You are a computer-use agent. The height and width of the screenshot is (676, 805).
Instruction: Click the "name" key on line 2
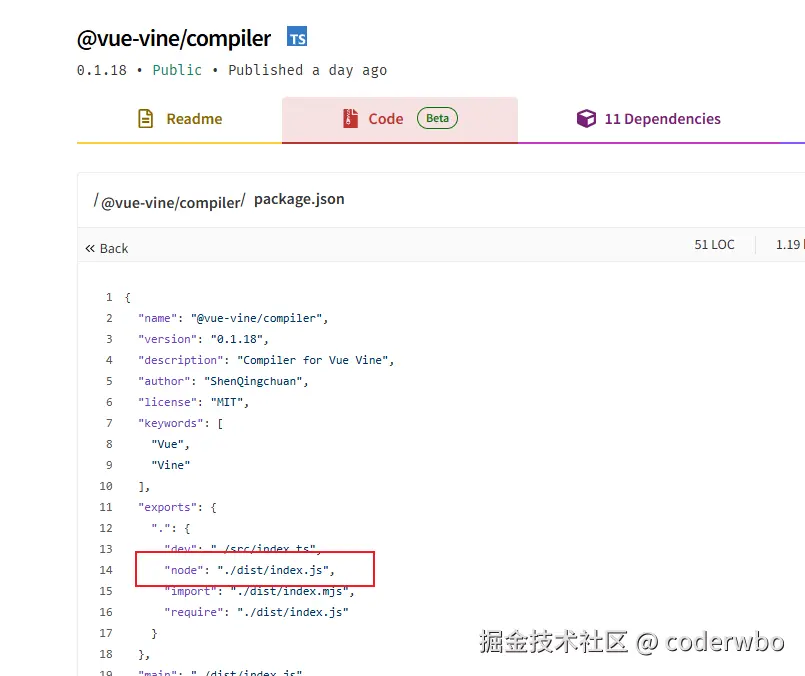[157, 318]
